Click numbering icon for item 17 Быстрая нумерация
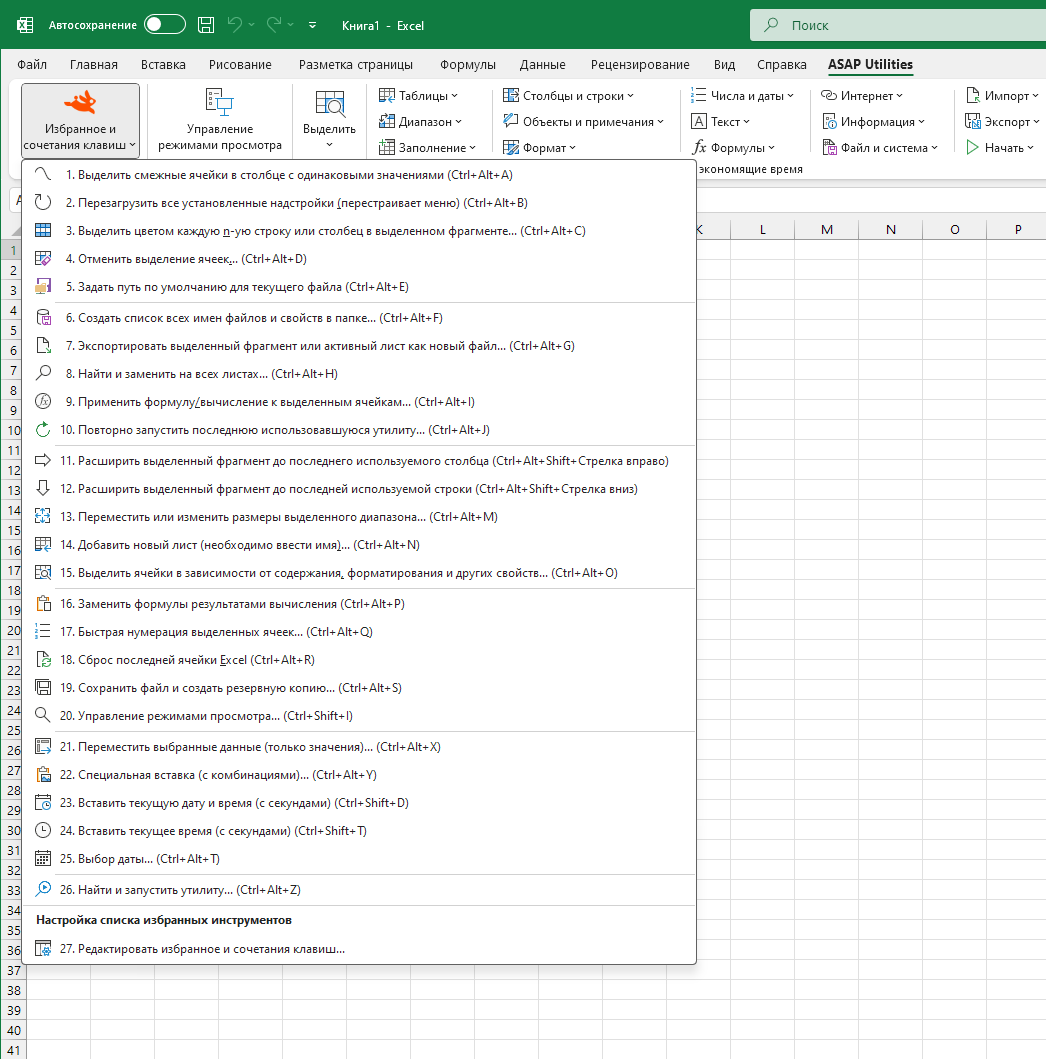Image resolution: width=1046 pixels, height=1059 pixels. (x=43, y=631)
